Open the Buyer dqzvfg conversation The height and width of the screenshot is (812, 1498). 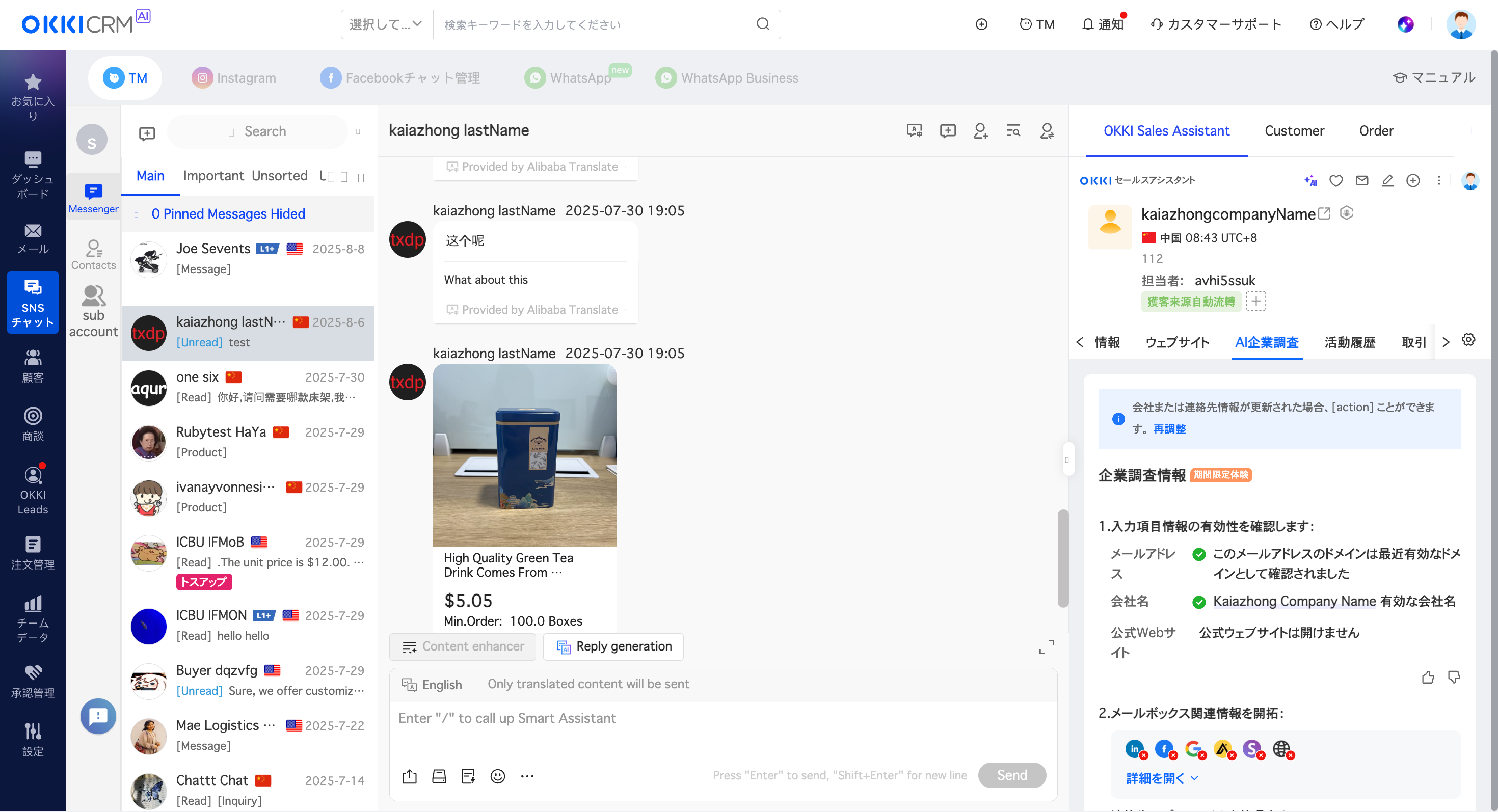248,681
